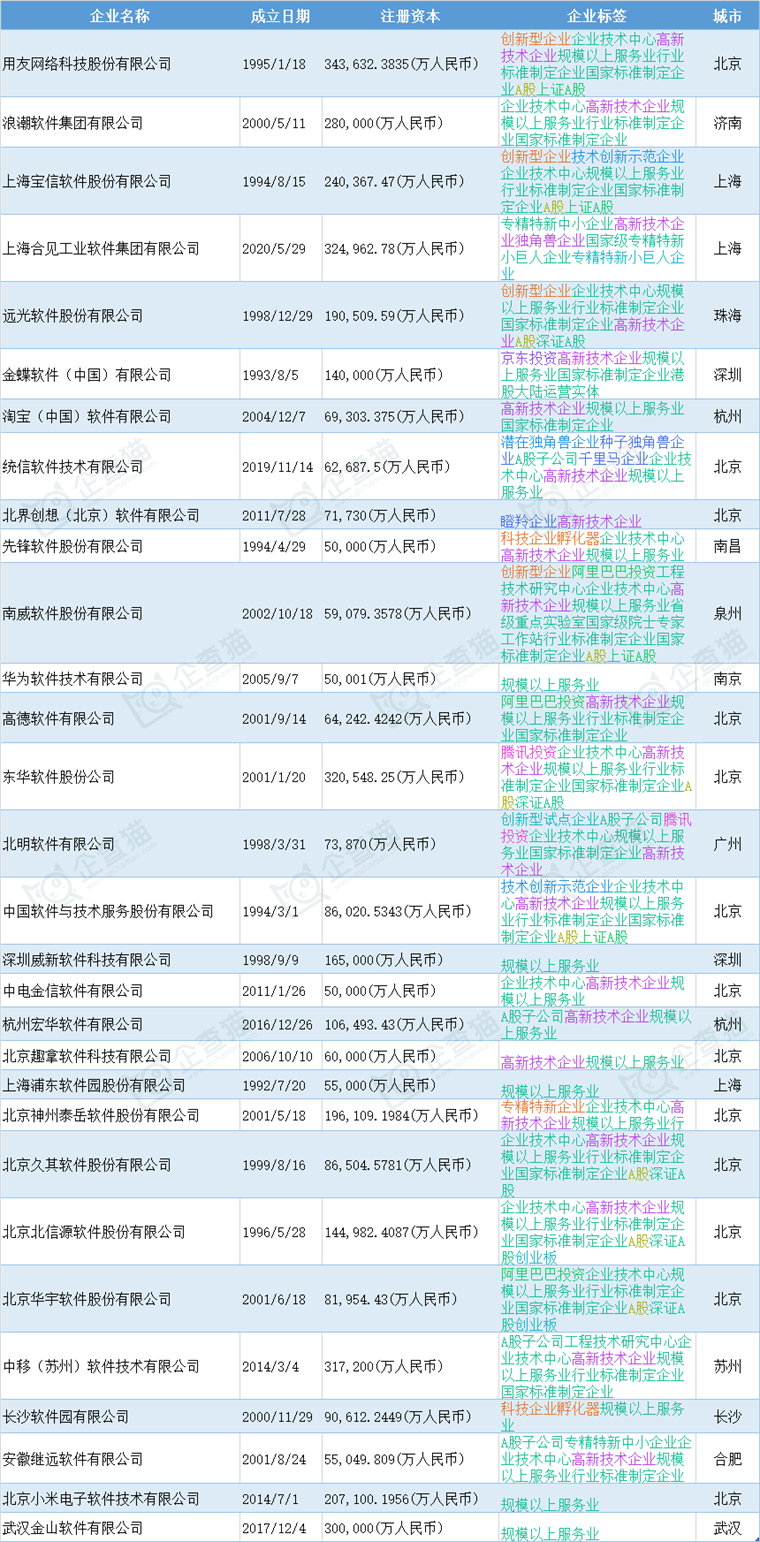Screen dimensions: 760x1542
Task: Select company name 中移（苏州）软件技术有限公司
Action: tap(101, 1366)
